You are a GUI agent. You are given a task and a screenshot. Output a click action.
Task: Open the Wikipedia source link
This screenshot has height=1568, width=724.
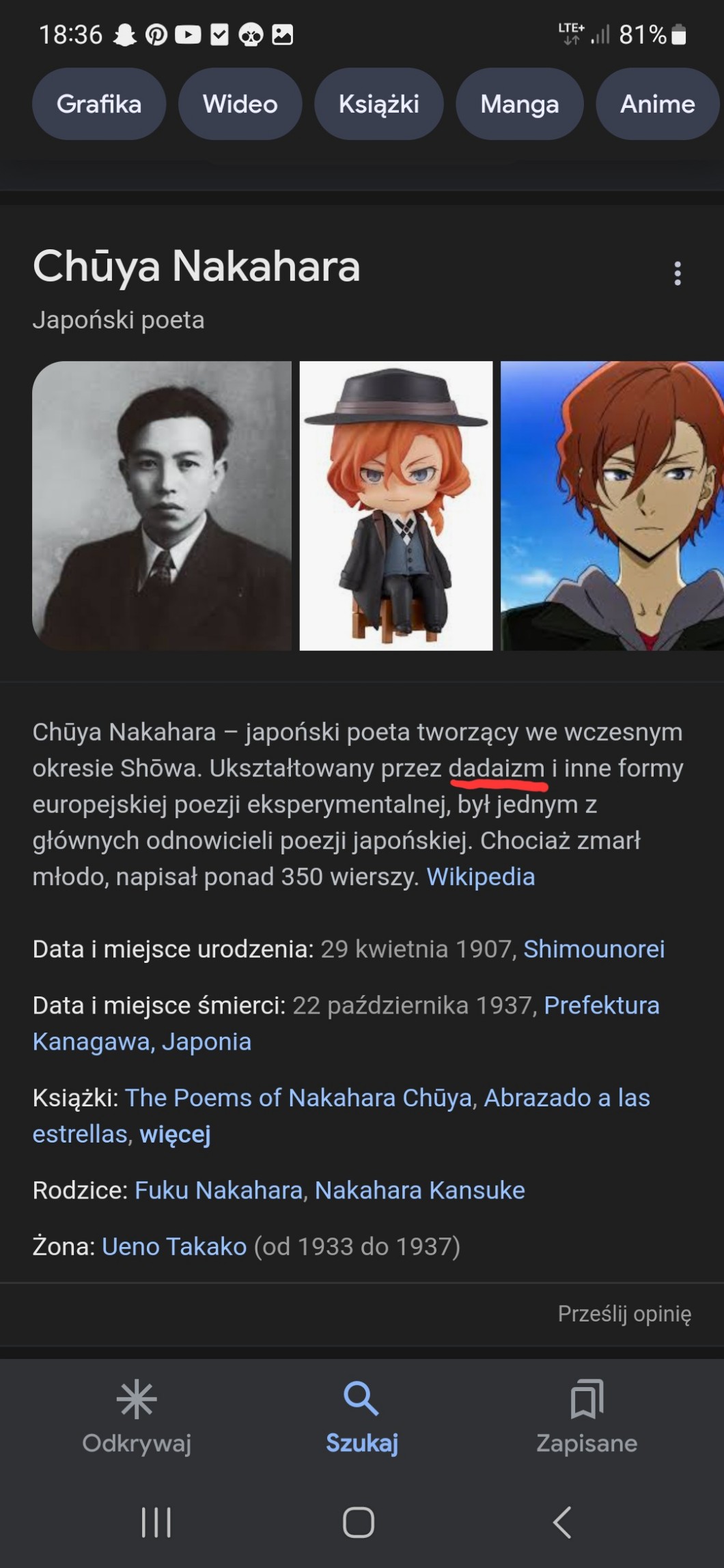tap(481, 876)
